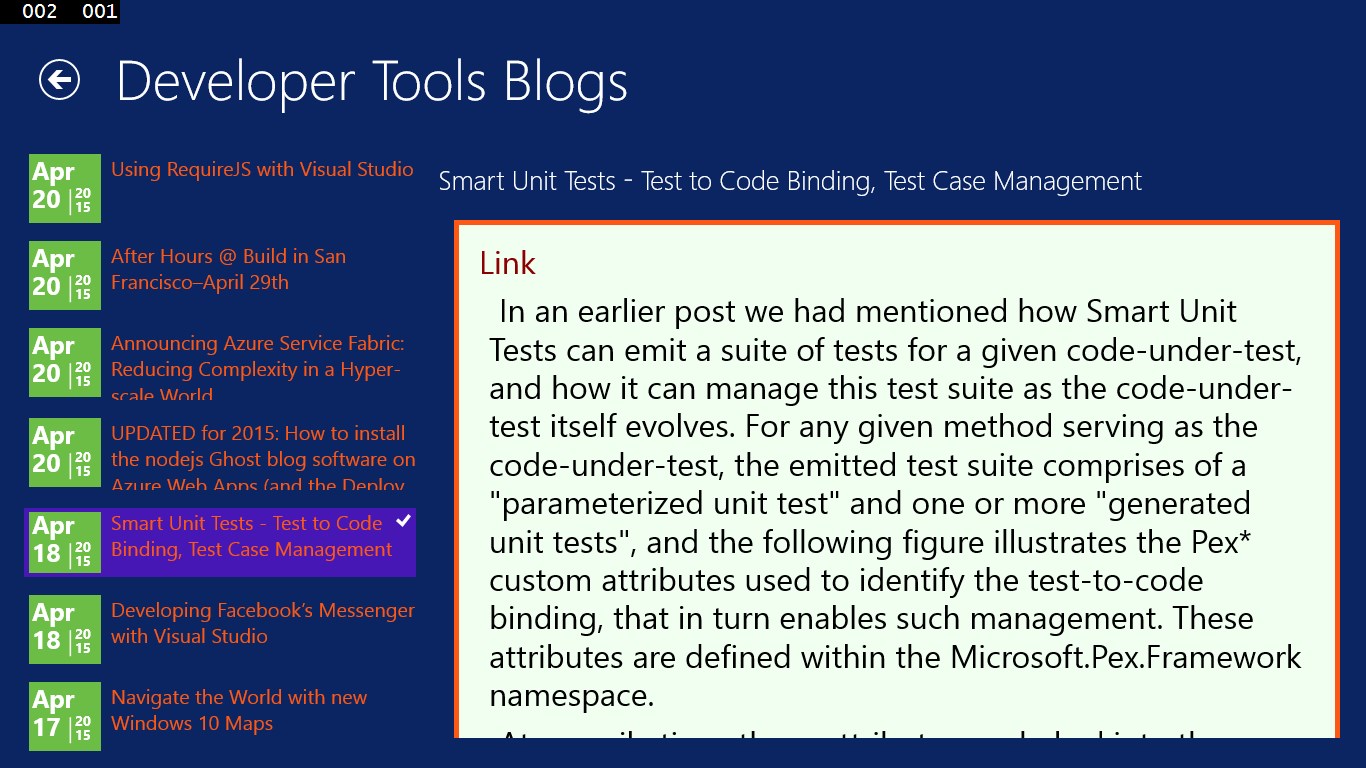Open "Using RequireJS with Visual Studio" post

coord(262,169)
